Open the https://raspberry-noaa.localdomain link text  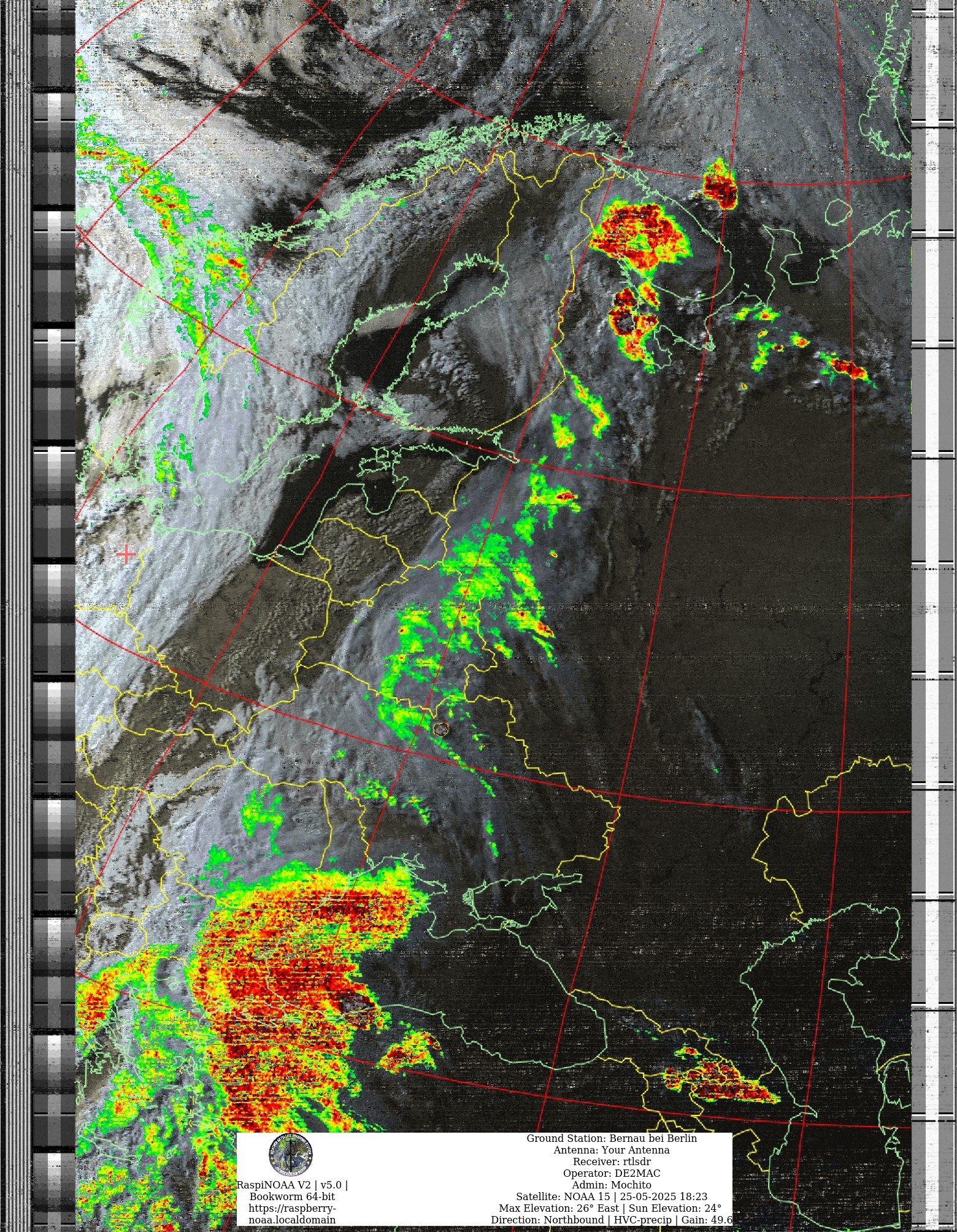[292, 1214]
